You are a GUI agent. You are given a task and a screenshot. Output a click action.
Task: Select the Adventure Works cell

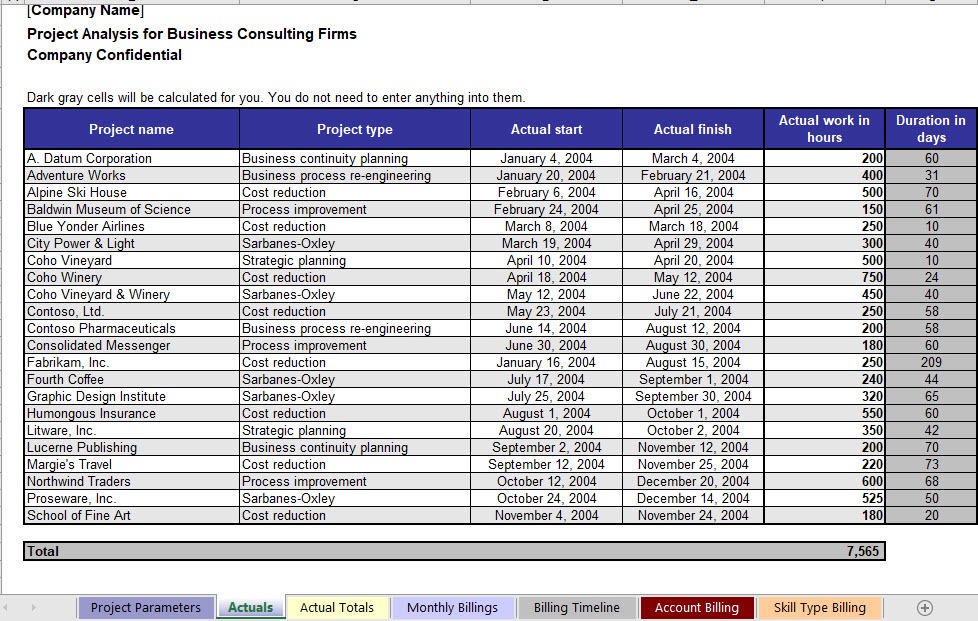coord(132,175)
